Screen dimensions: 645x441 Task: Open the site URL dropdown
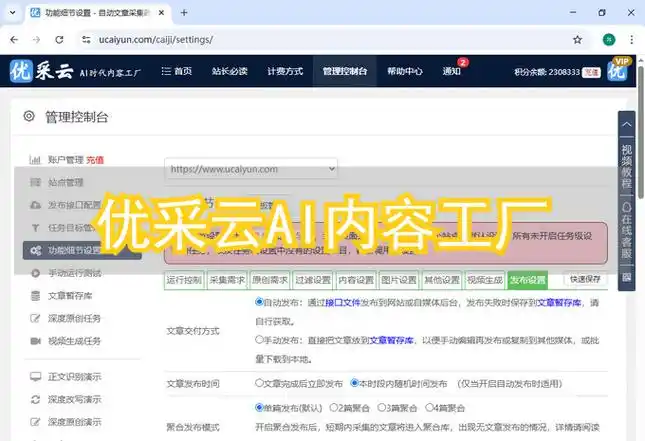251,169
